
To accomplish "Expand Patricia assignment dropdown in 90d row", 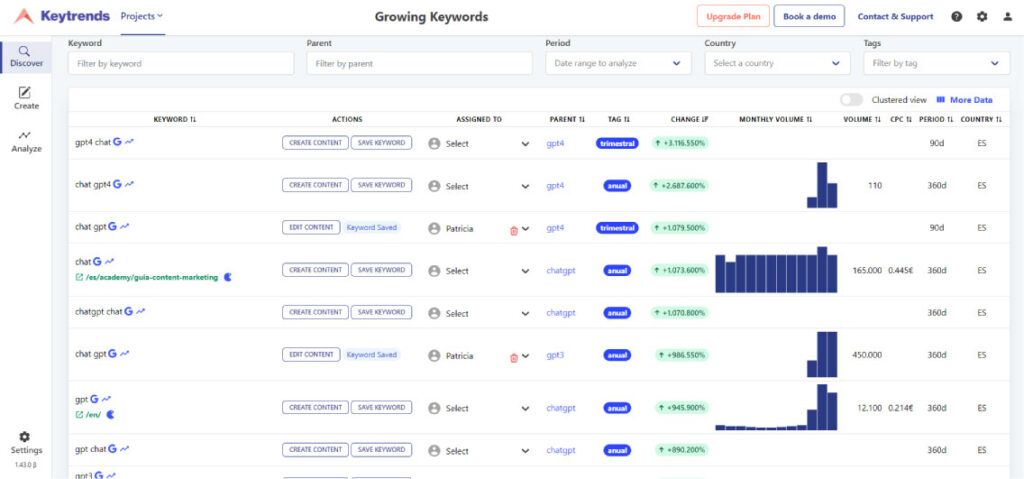I will [526, 229].
